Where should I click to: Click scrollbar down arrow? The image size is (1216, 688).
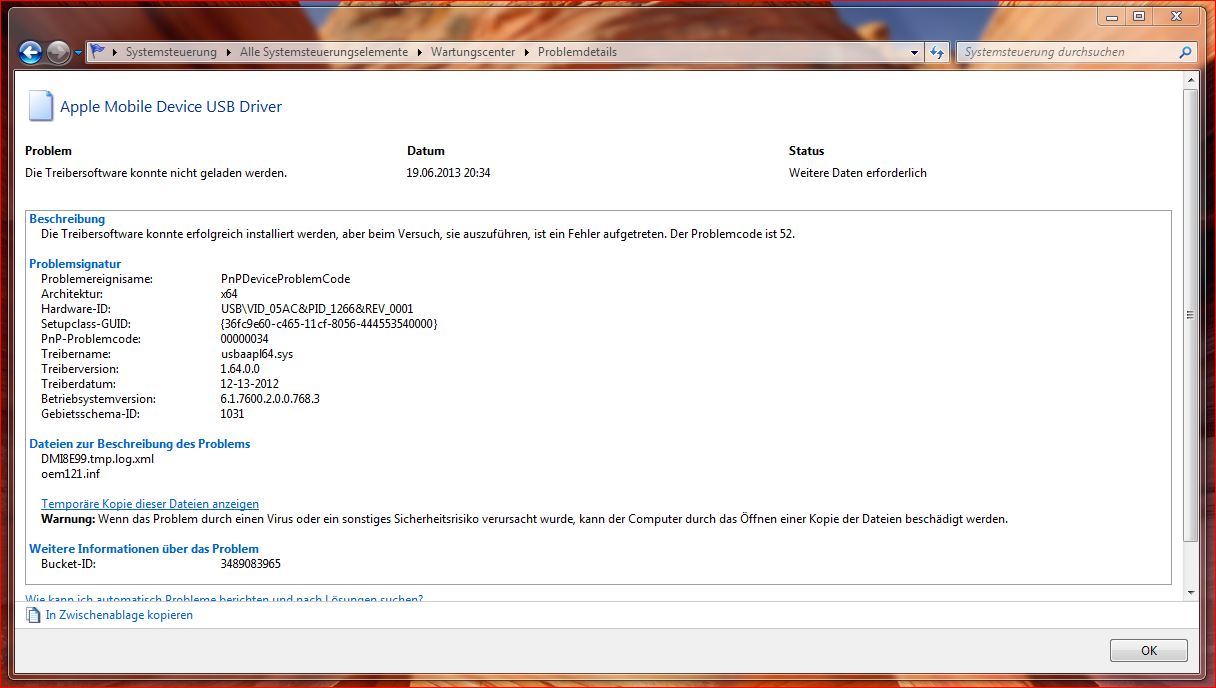pos(1190,593)
